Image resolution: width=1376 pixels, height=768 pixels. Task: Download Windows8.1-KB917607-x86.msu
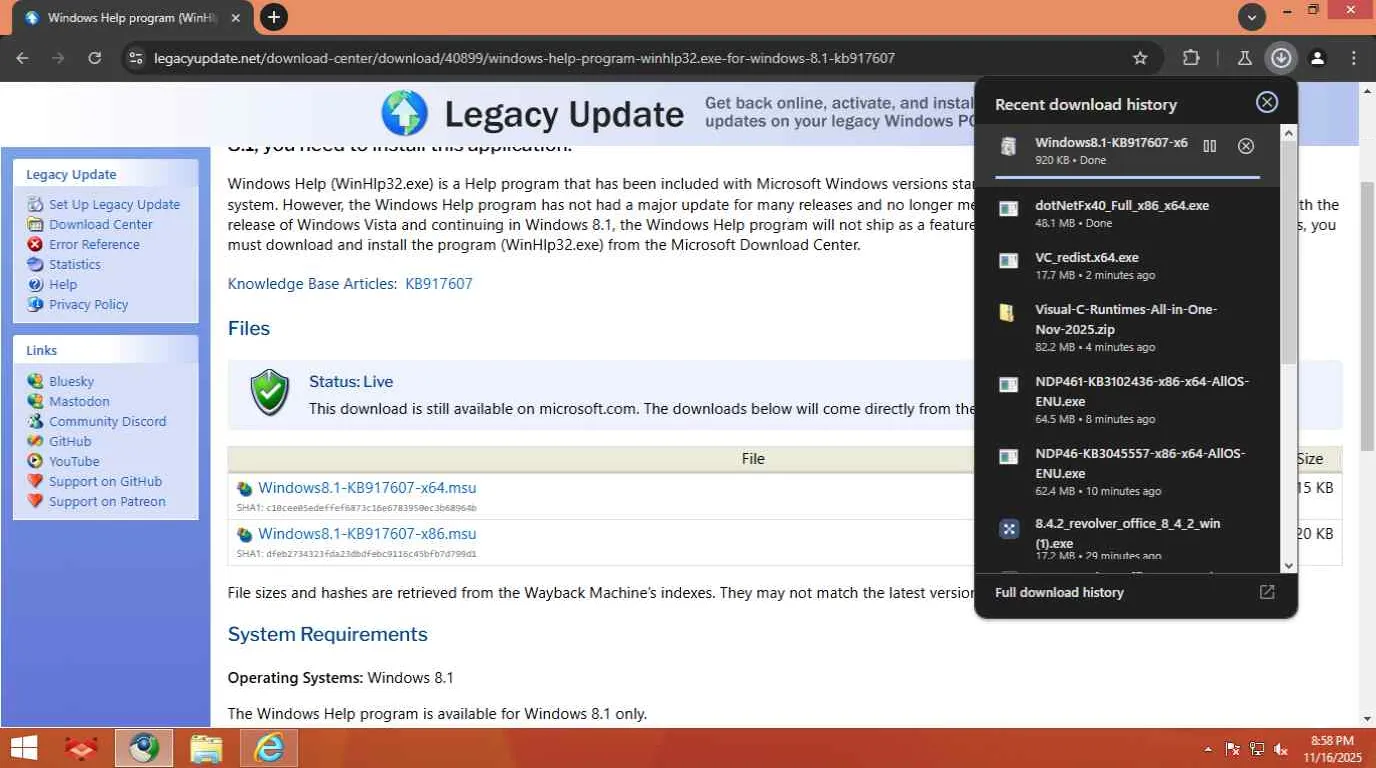pos(367,534)
